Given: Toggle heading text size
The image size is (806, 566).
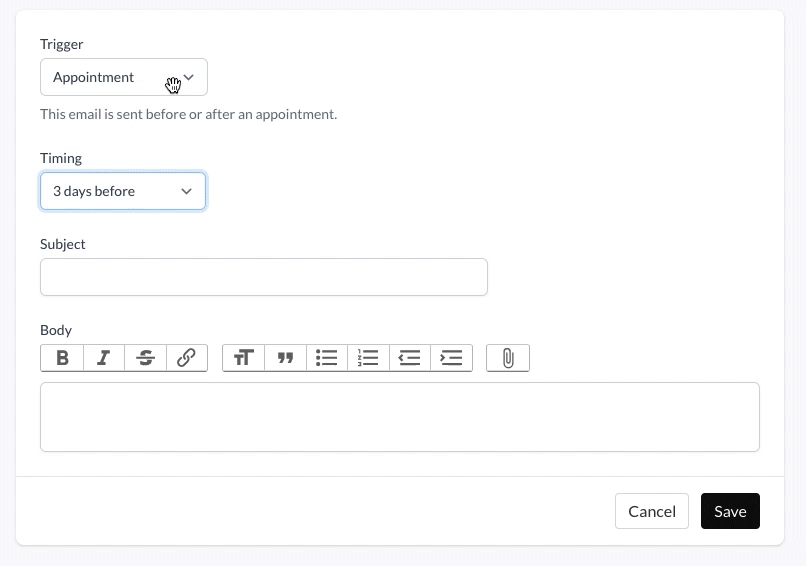Looking at the screenshot, I should (243, 358).
